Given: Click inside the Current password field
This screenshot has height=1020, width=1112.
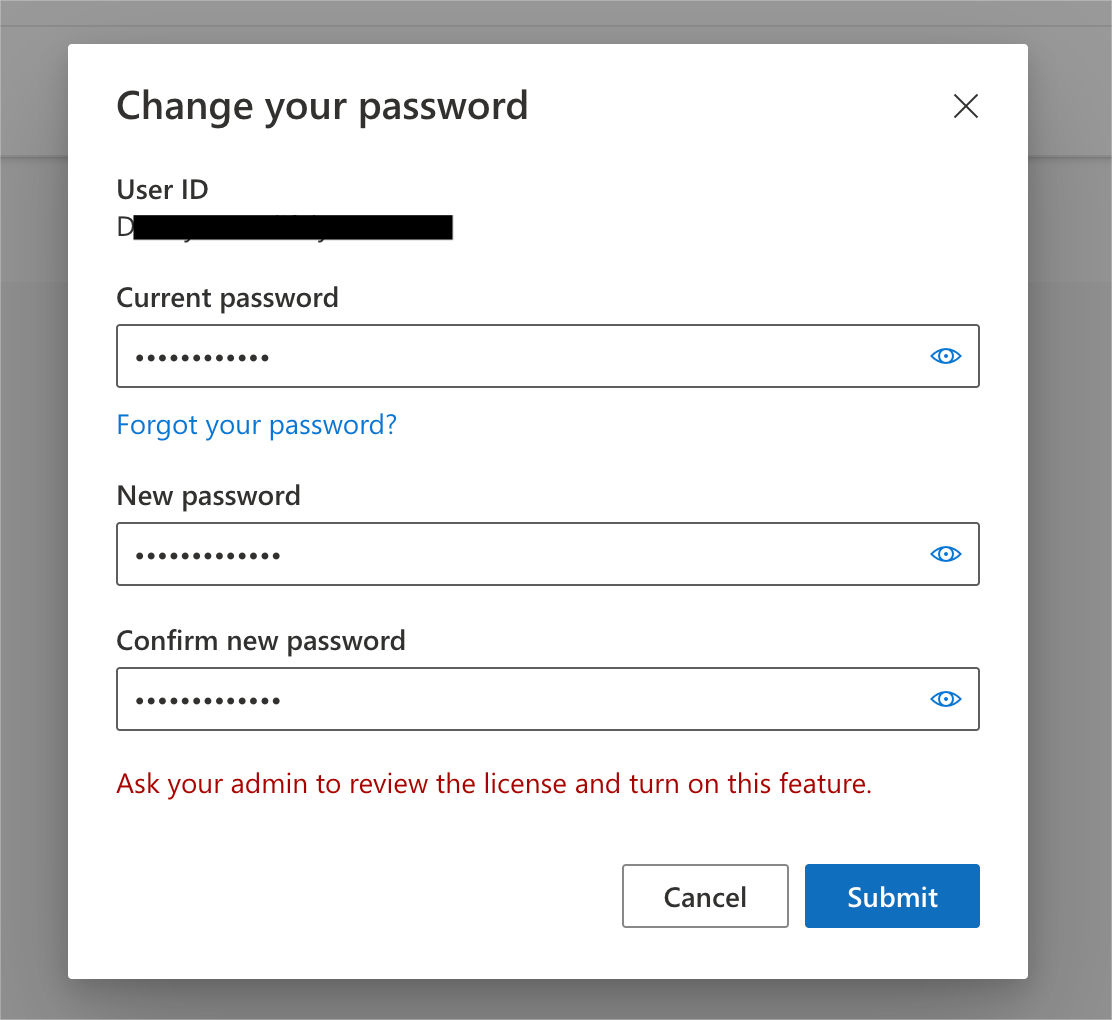Looking at the screenshot, I should coord(500,356).
